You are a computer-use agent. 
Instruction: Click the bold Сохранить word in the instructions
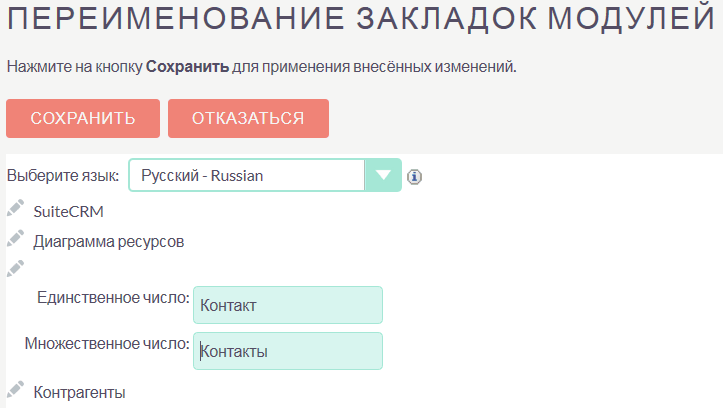pyautogui.click(x=187, y=67)
